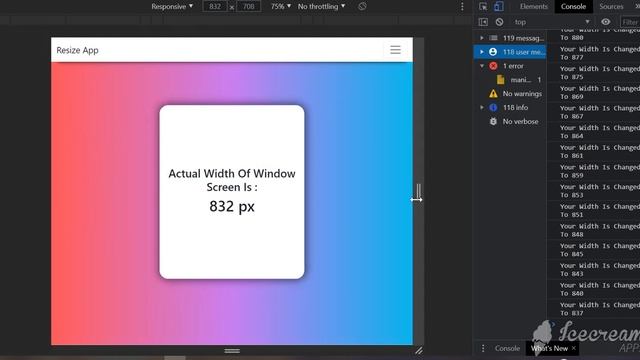
Task: Click the log message Changed To 877
Action: point(600,53)
